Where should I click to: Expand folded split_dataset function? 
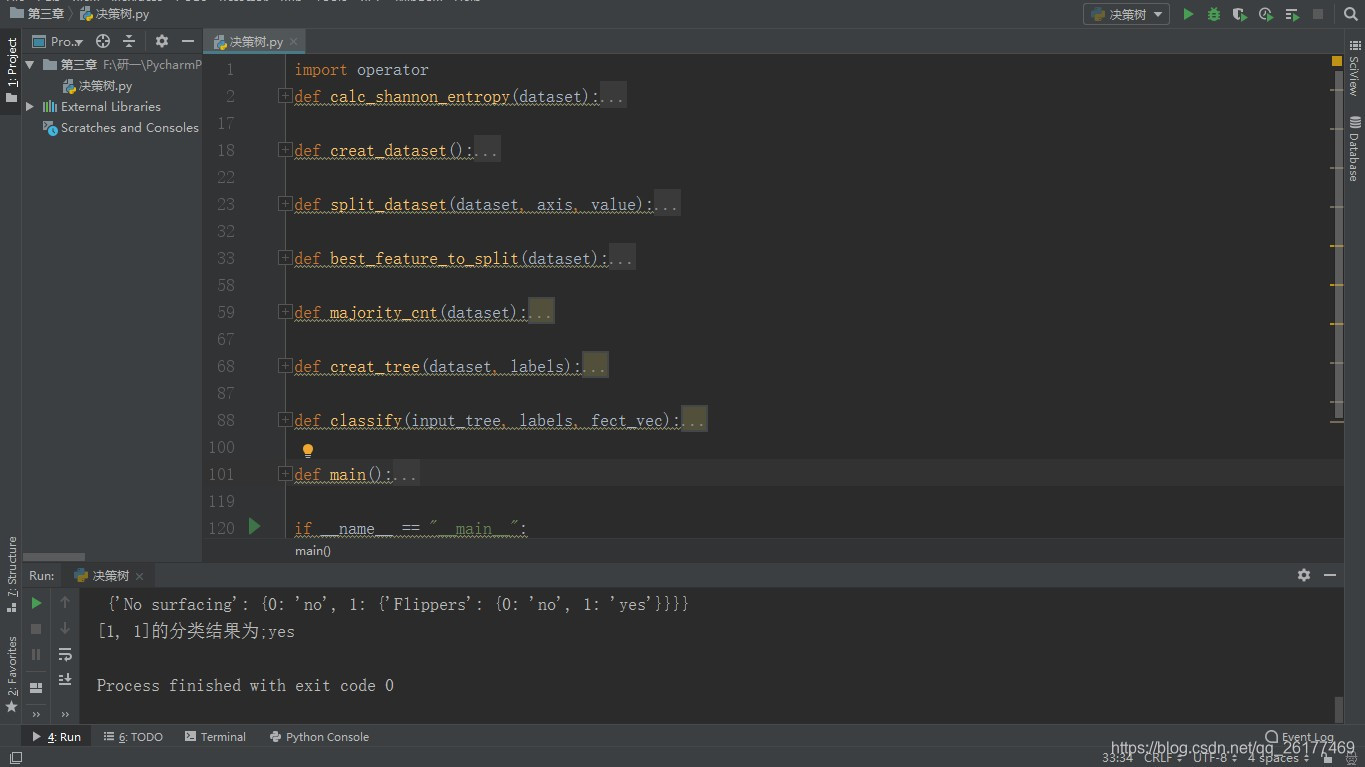285,204
